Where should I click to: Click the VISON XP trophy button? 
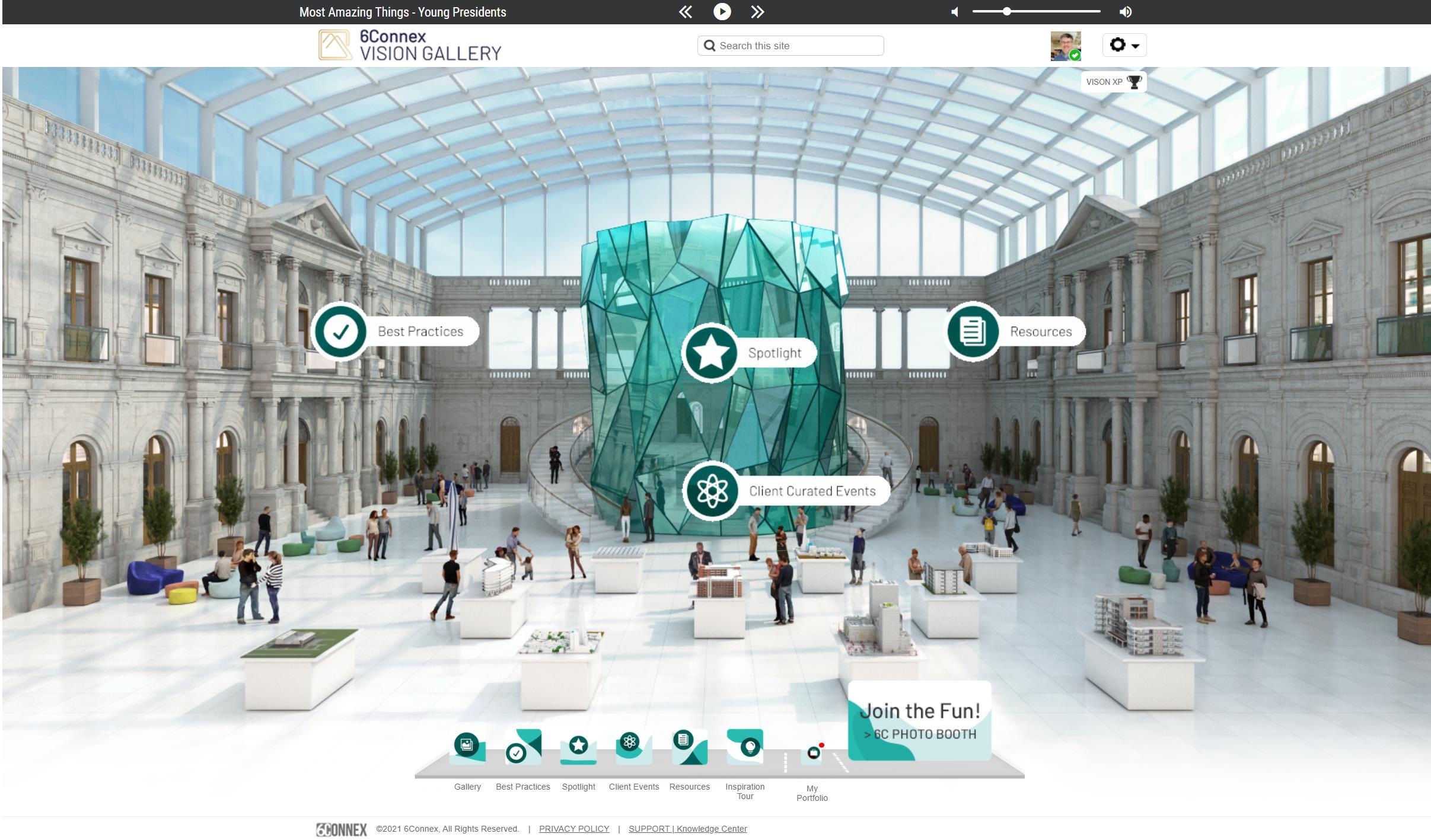tap(1113, 82)
